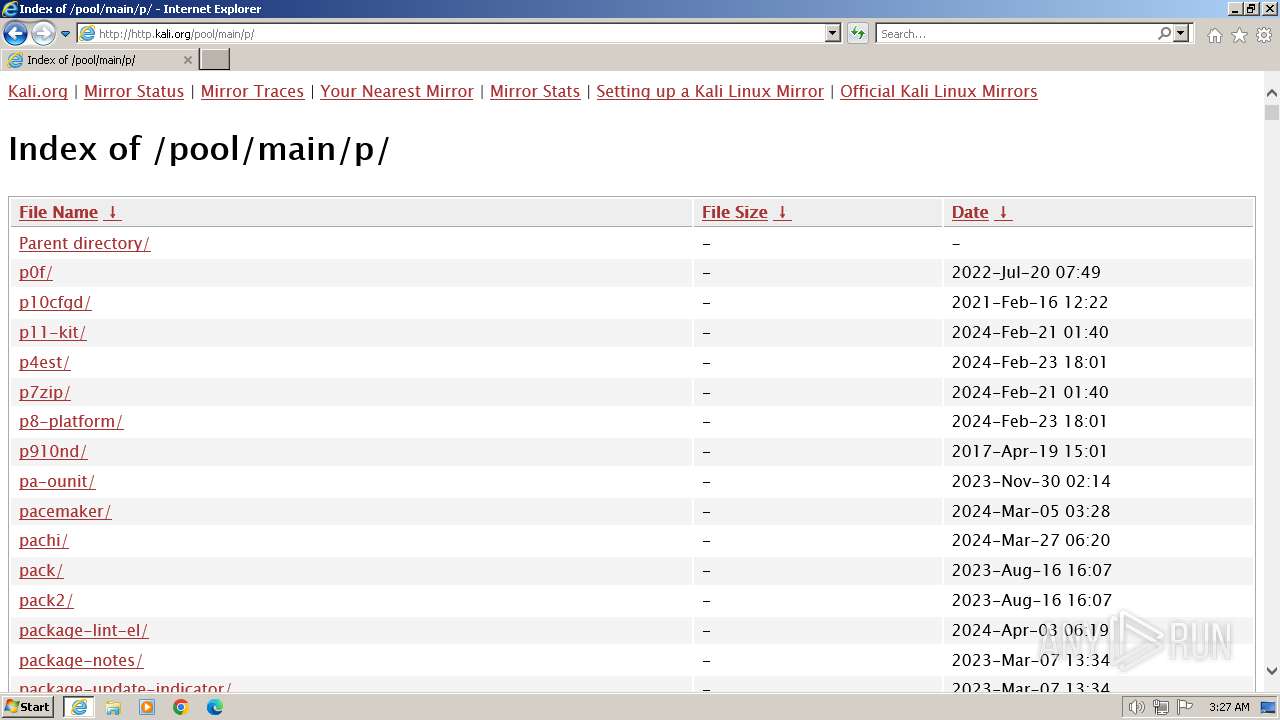Click the 3:27 AM taskbar clock
The image size is (1280, 720).
click(x=1229, y=707)
